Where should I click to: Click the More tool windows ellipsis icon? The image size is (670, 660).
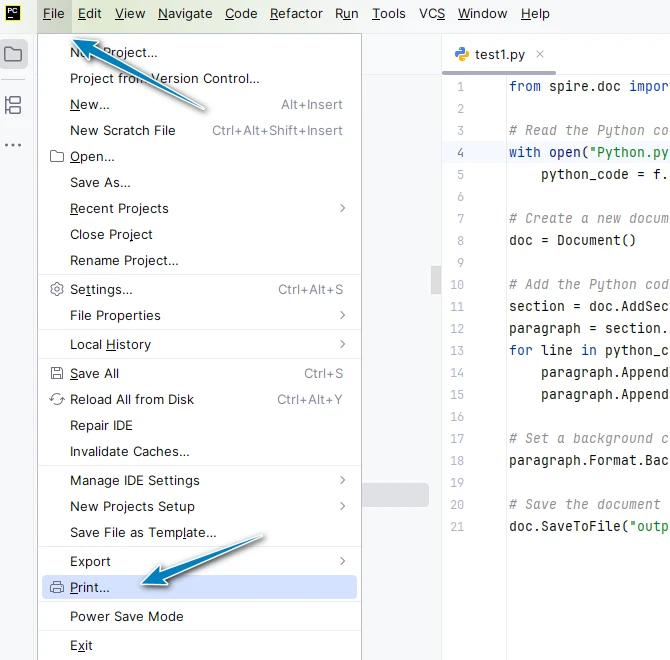pyautogui.click(x=13, y=145)
